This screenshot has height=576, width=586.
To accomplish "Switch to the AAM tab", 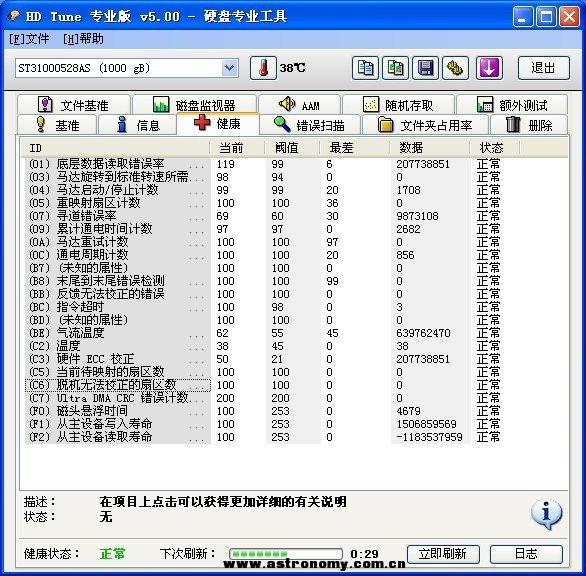I will (300, 105).
